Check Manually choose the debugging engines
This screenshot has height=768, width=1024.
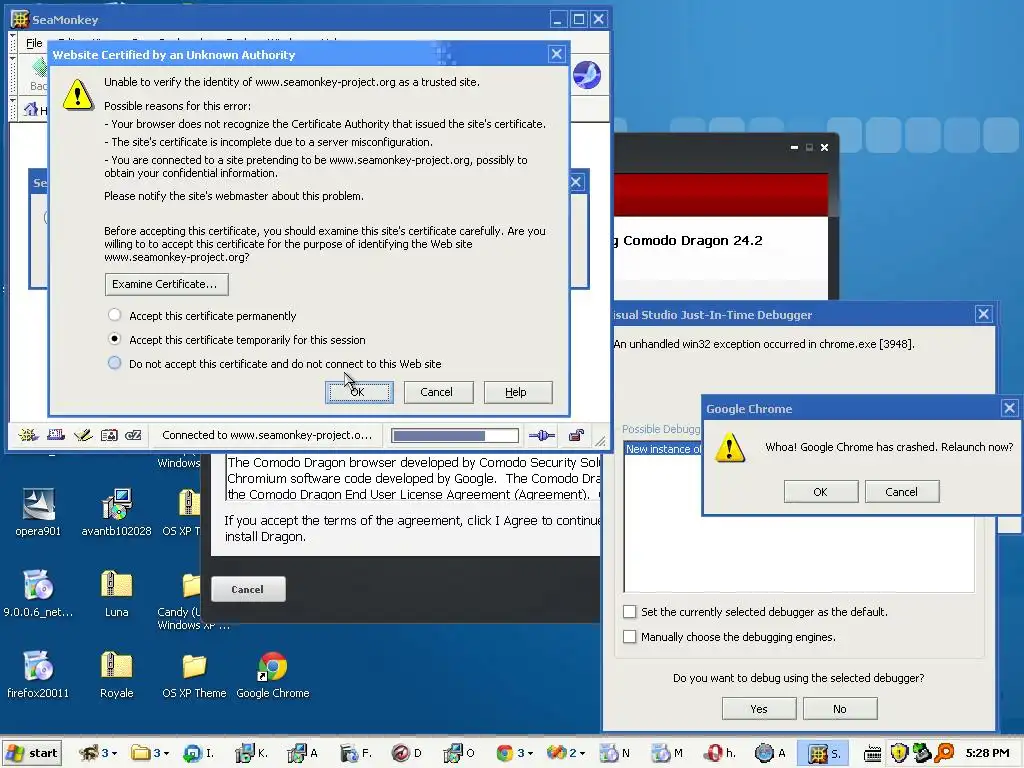tap(630, 637)
